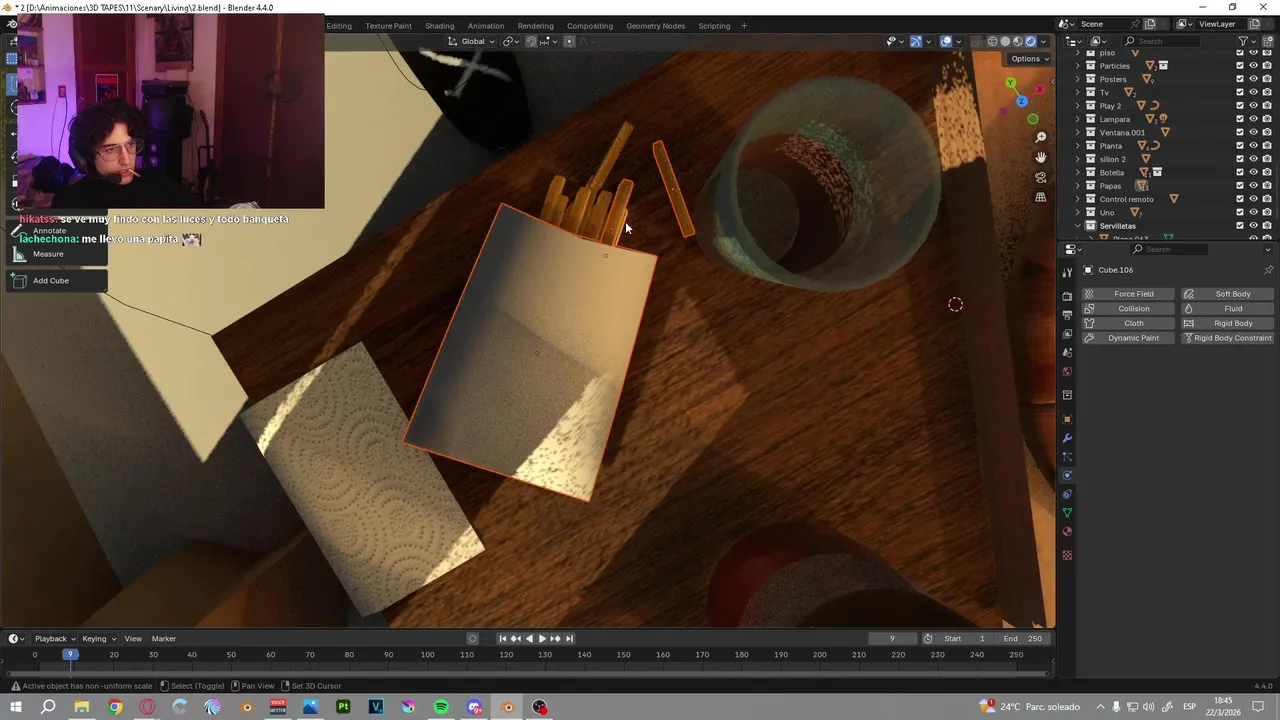Toggle auto keying record button
The image size is (1280, 720).
(x=473, y=639)
